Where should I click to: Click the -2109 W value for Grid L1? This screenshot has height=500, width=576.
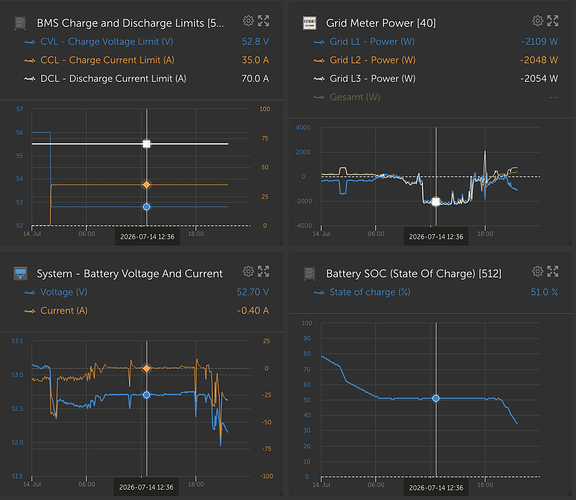(540, 42)
